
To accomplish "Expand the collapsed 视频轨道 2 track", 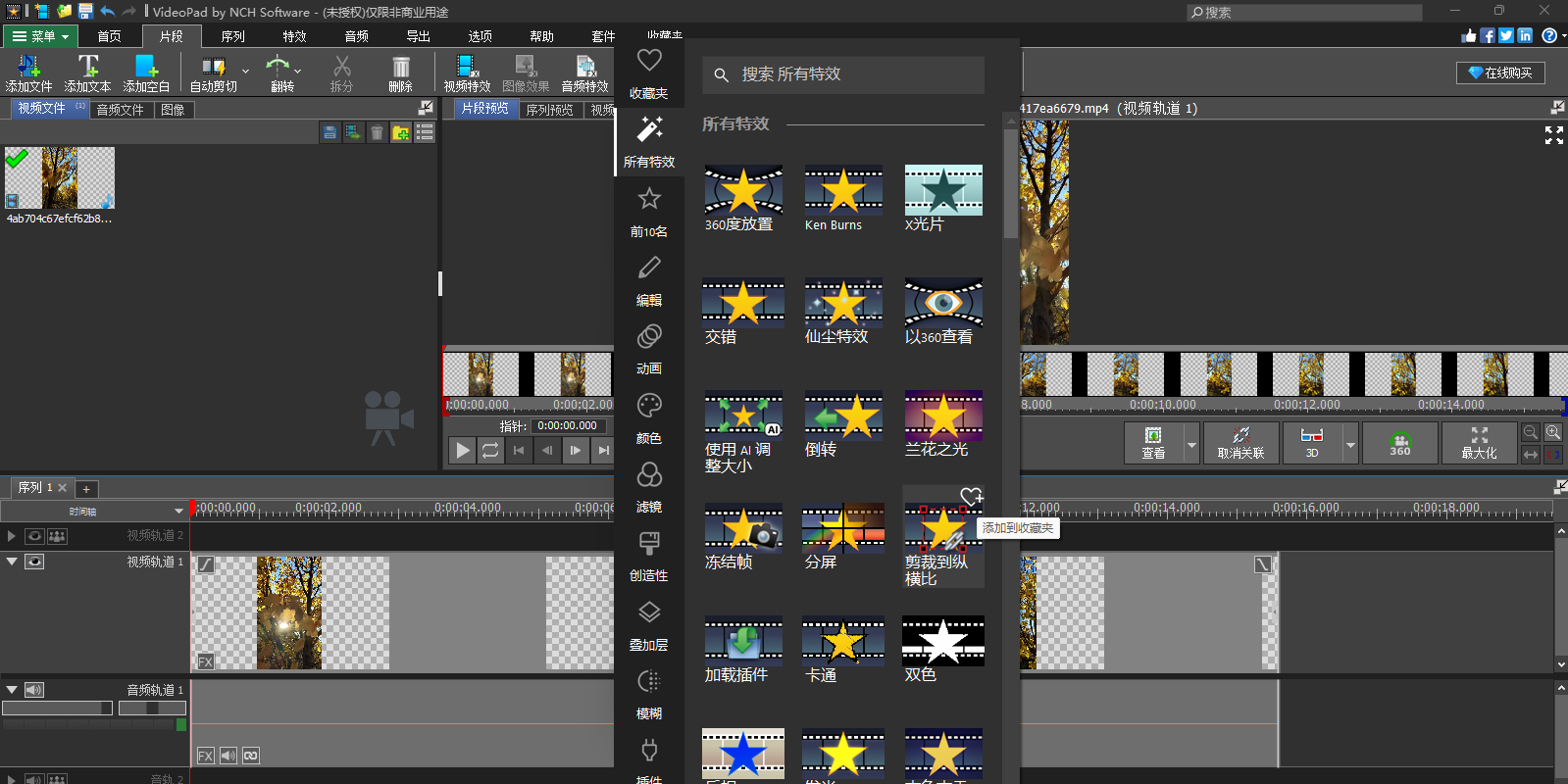I will point(12,536).
